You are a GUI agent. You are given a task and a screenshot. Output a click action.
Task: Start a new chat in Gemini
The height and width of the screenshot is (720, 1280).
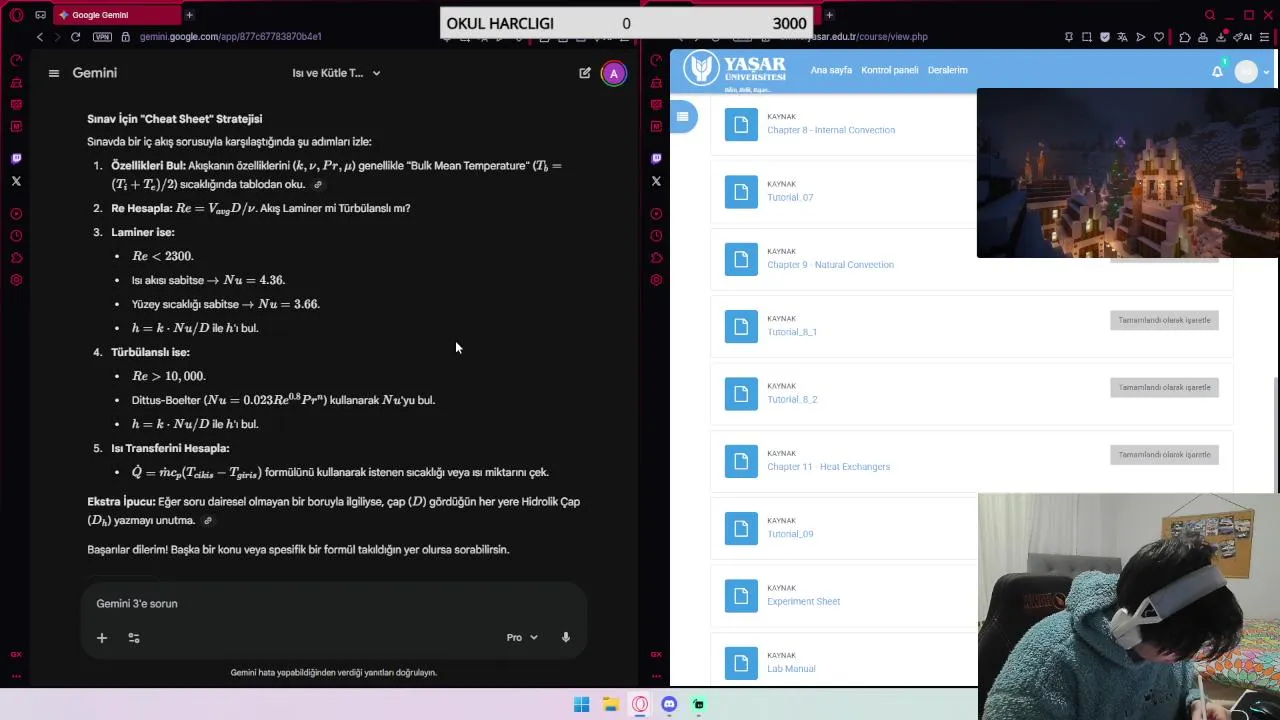[585, 73]
